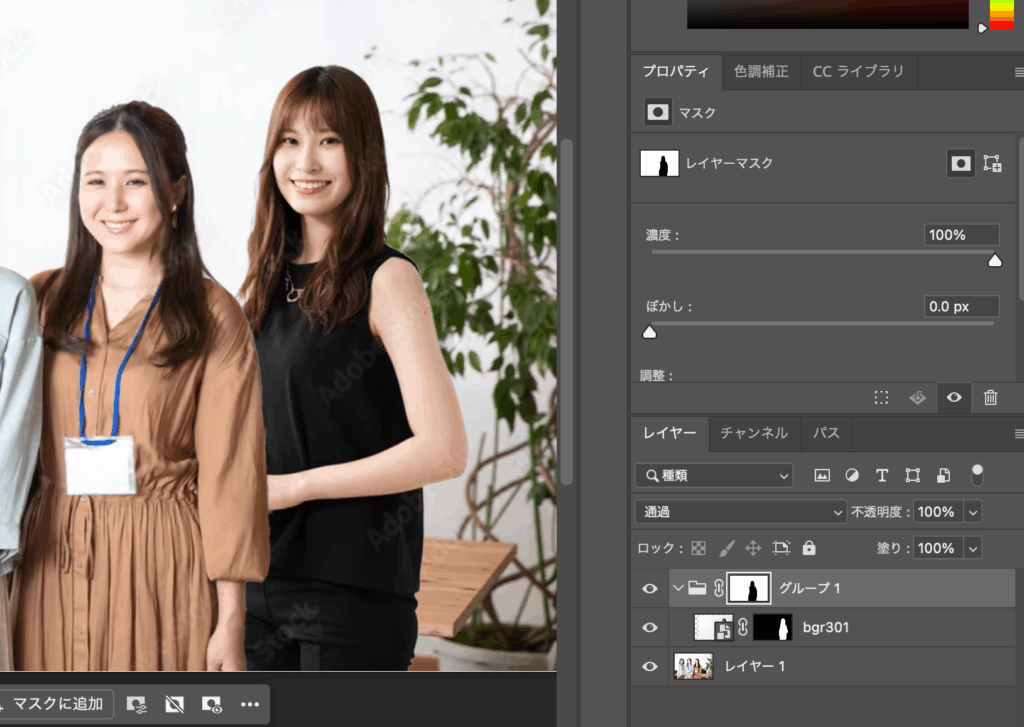
Task: Open the three-dots more options in taskbar
Action: (250, 704)
